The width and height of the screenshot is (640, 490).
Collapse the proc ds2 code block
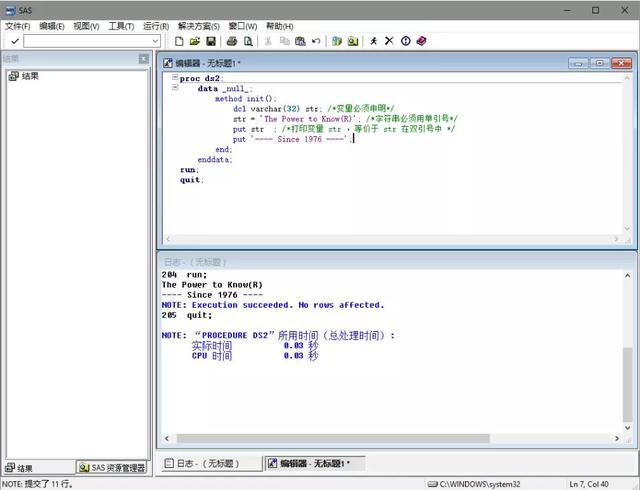point(175,78)
